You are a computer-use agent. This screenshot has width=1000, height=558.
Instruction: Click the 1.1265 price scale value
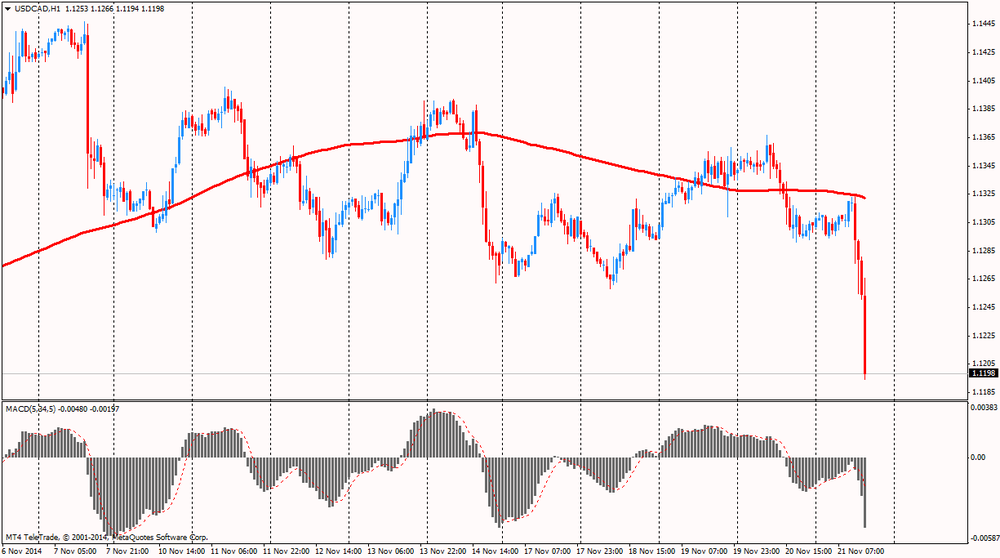click(983, 278)
